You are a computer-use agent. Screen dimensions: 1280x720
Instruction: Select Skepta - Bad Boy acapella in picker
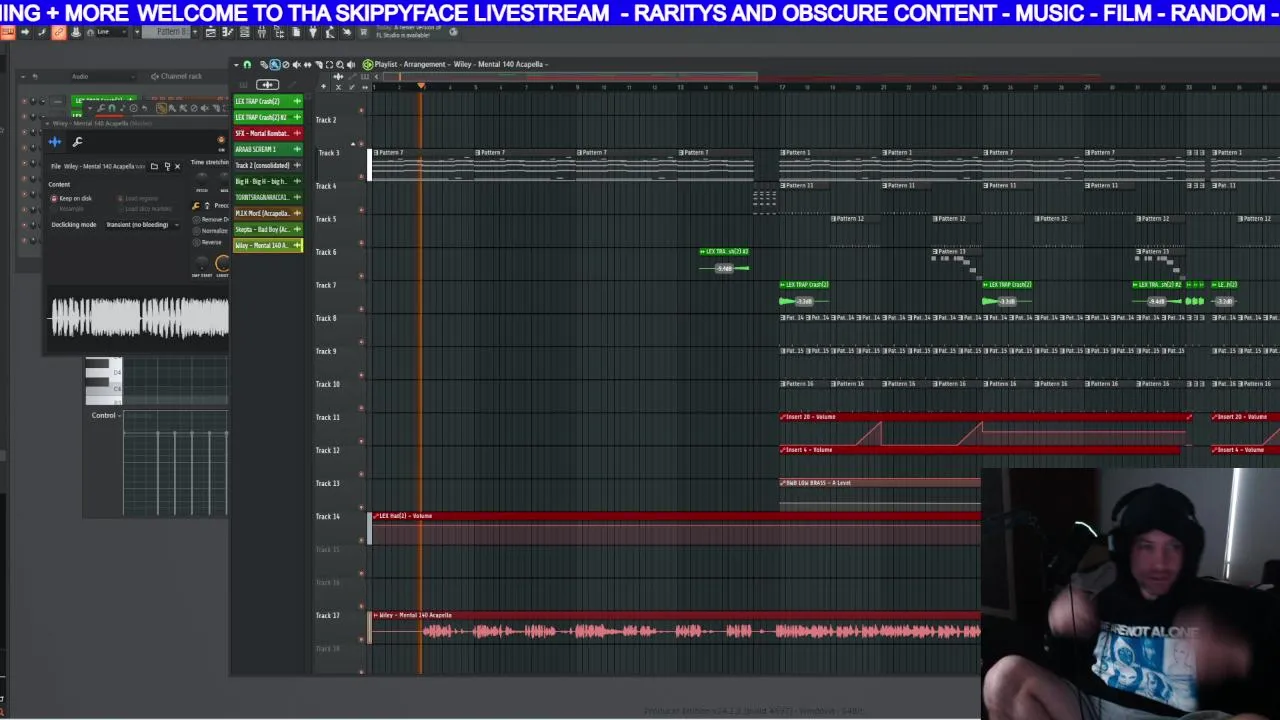point(268,229)
